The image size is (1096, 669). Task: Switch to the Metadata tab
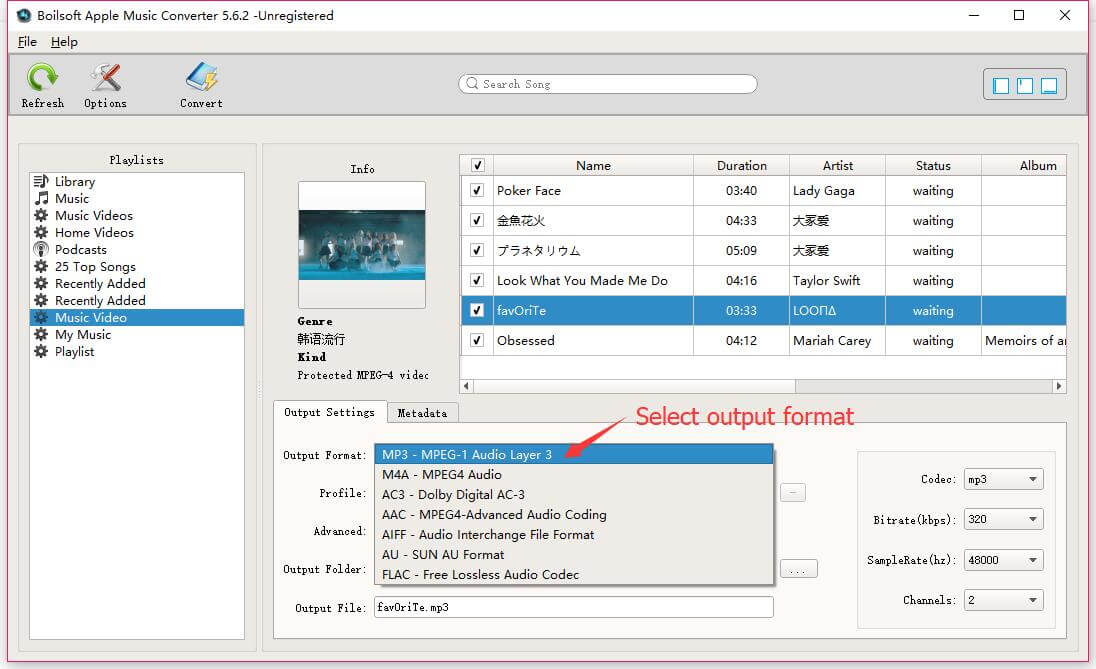click(422, 413)
